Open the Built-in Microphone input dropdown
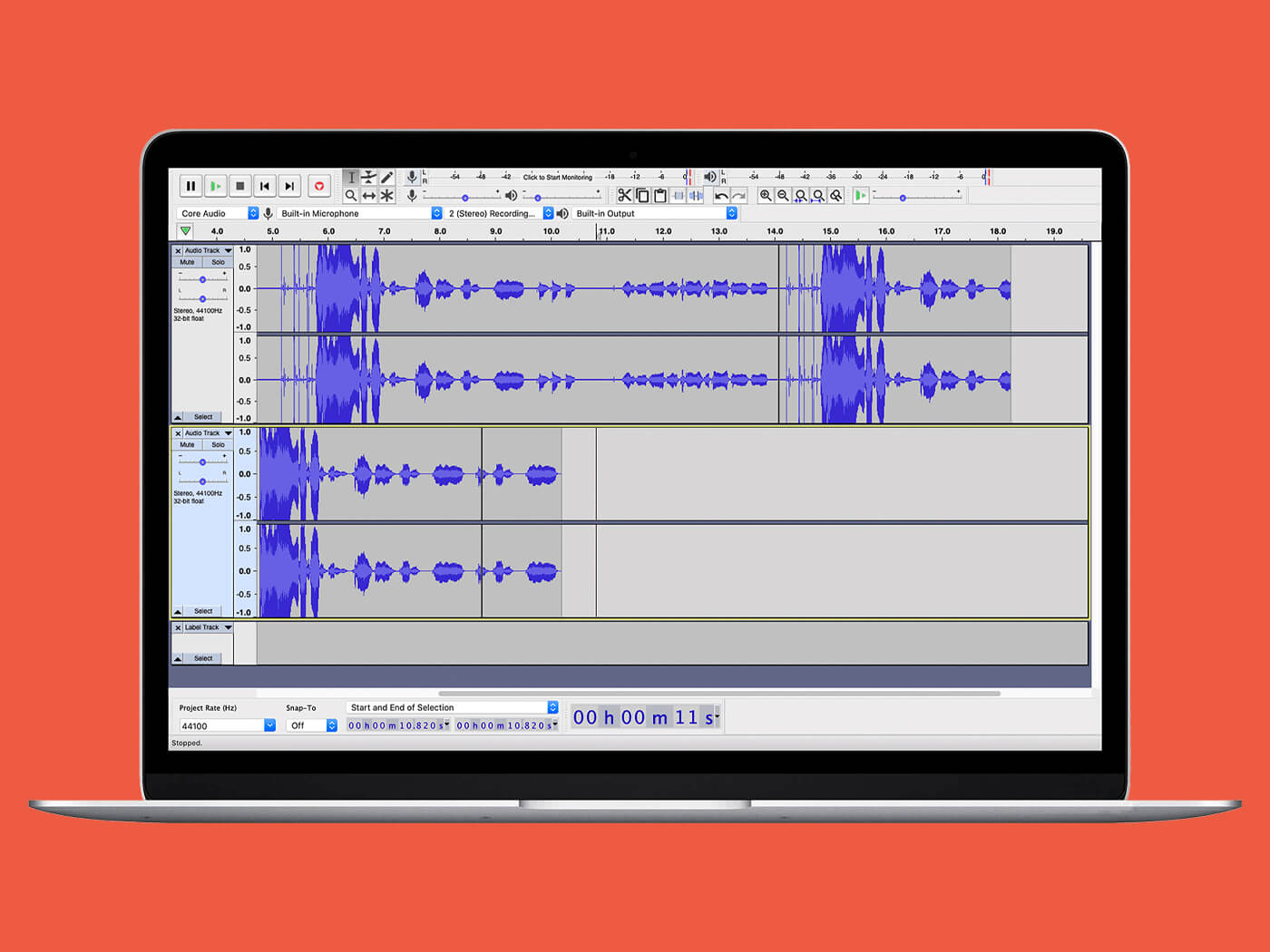Image resolution: width=1270 pixels, height=952 pixels. pos(358,213)
